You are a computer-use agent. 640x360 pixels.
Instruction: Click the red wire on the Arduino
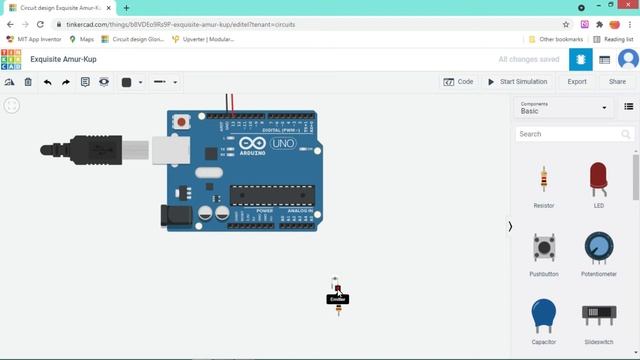(232, 104)
